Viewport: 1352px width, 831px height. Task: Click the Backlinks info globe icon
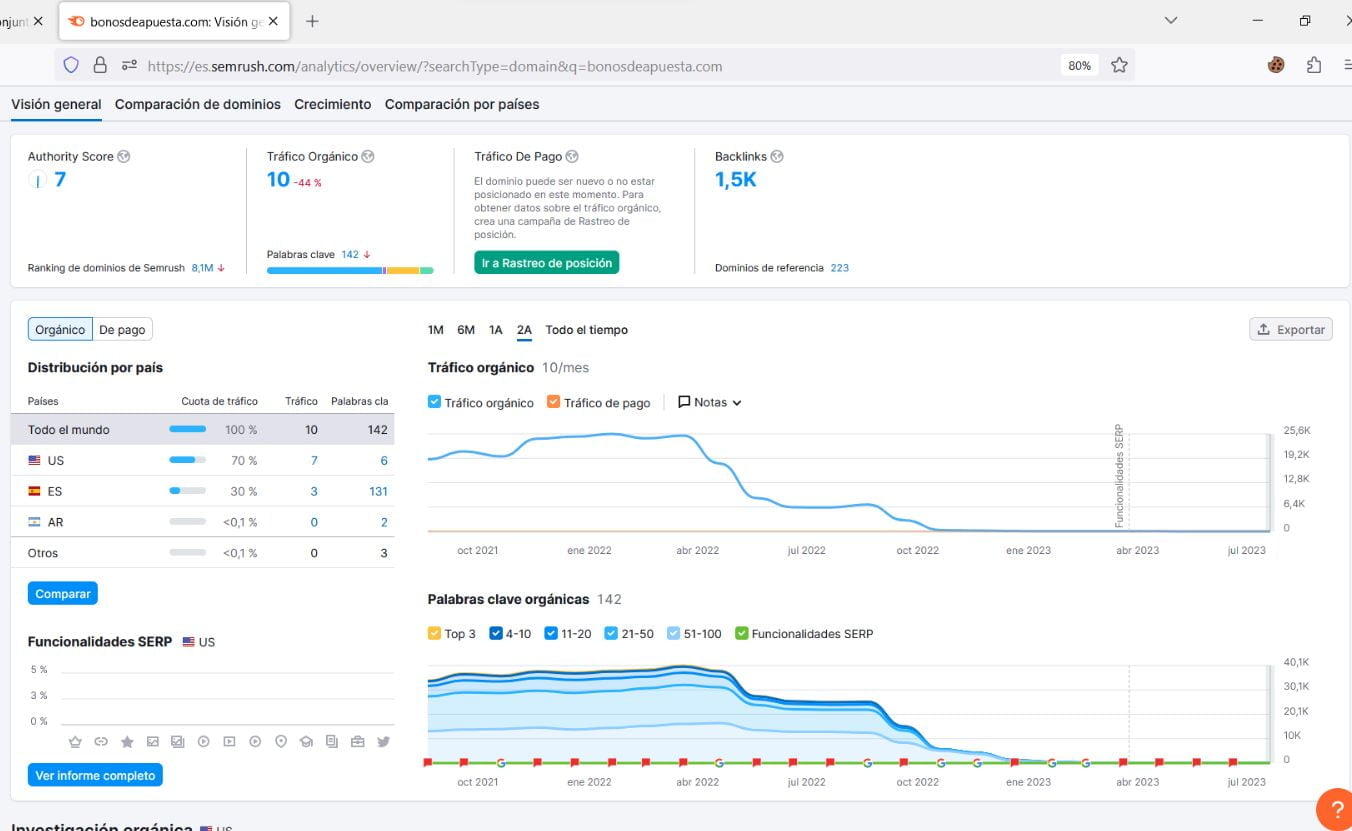(x=777, y=156)
